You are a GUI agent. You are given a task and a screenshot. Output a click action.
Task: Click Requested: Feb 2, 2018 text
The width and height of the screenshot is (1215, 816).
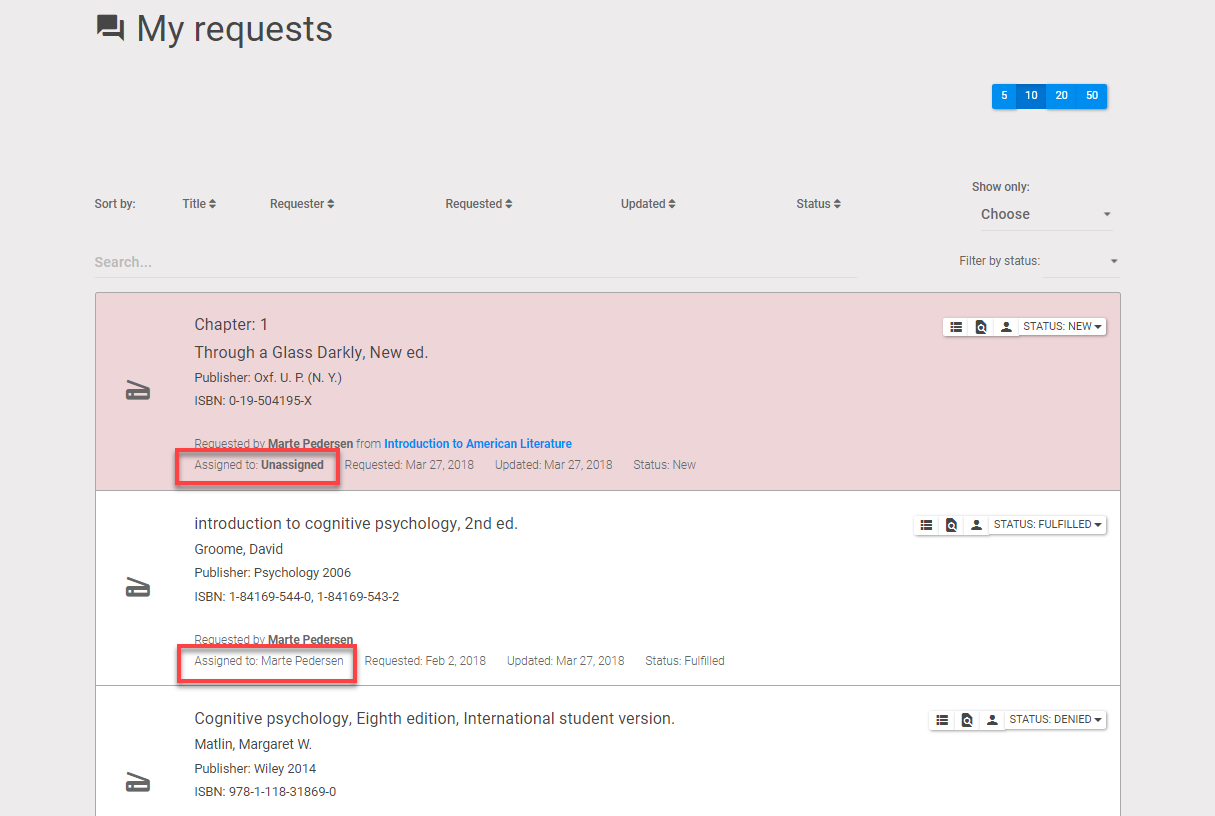tap(425, 661)
